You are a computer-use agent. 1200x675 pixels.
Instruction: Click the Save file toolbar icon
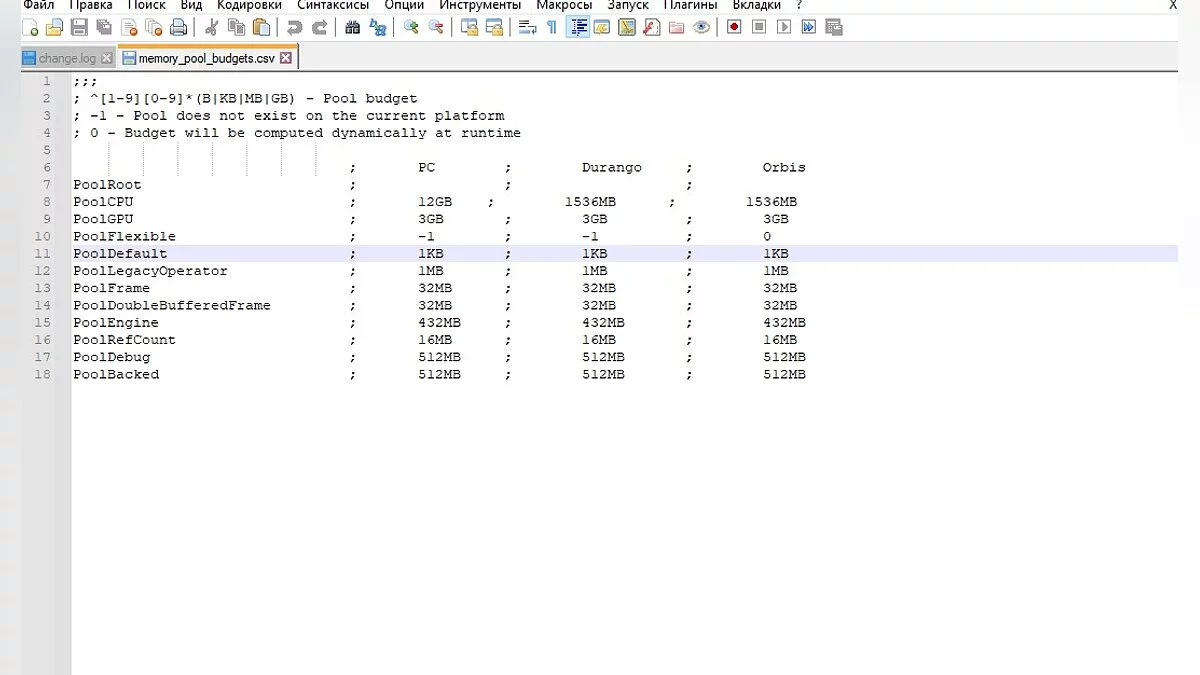pyautogui.click(x=79, y=28)
